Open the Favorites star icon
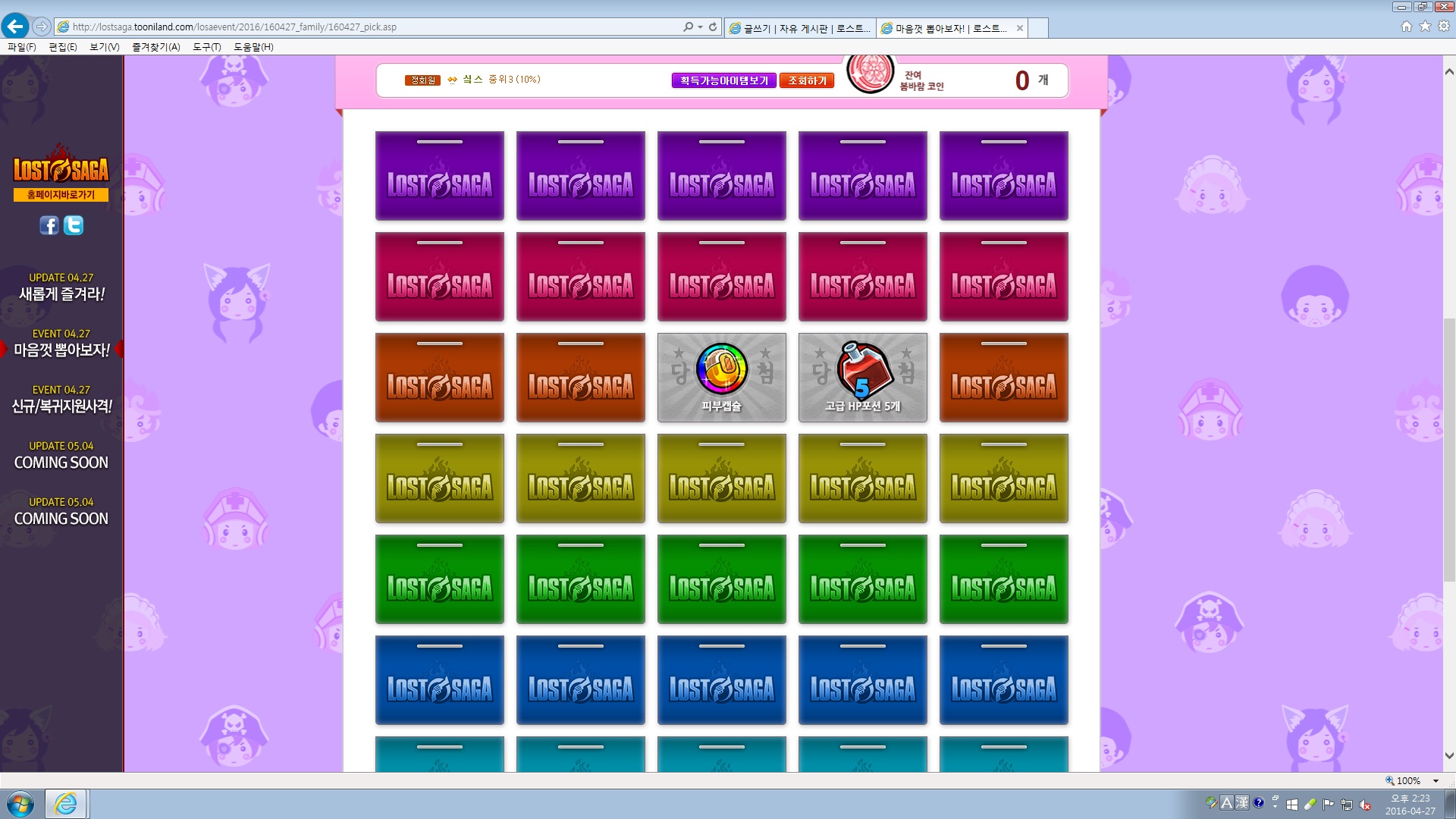Screen dimensions: 1456x819 pos(1425,27)
